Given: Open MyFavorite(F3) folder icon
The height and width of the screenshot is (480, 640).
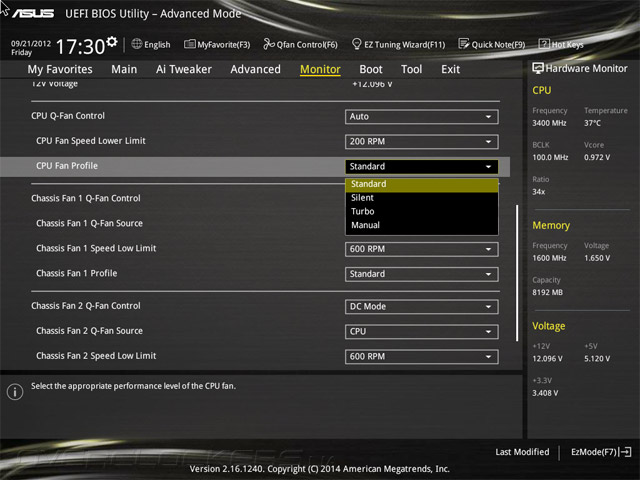Looking at the screenshot, I should coord(189,44).
